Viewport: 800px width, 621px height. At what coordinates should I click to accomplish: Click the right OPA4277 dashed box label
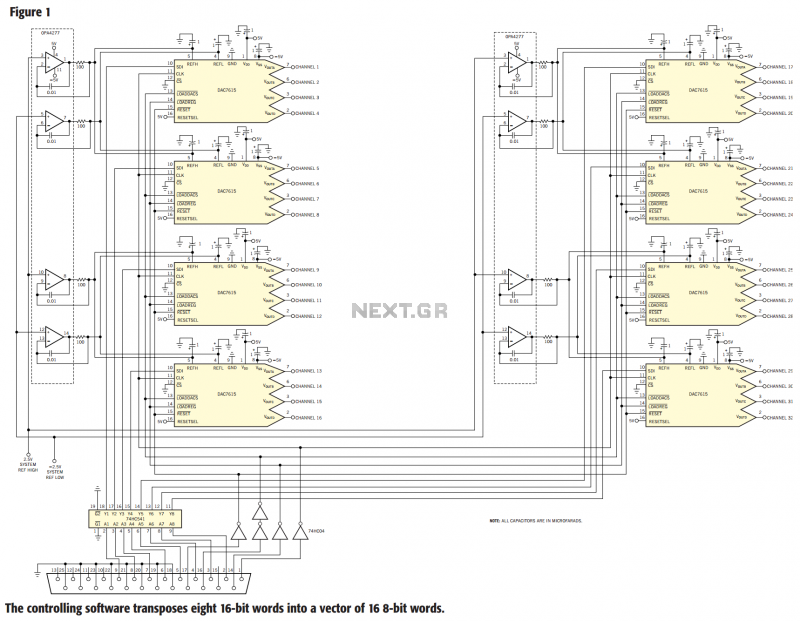coord(514,37)
